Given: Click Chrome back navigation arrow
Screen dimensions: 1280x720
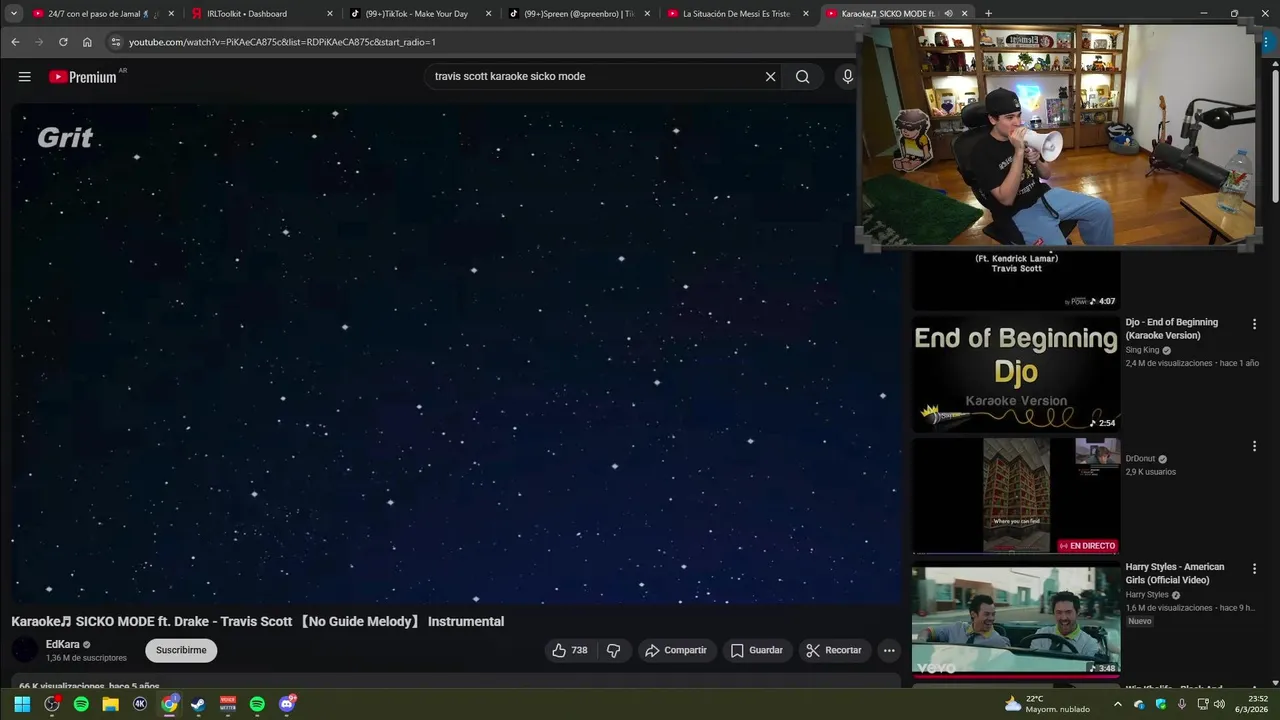Looking at the screenshot, I should coord(15,42).
